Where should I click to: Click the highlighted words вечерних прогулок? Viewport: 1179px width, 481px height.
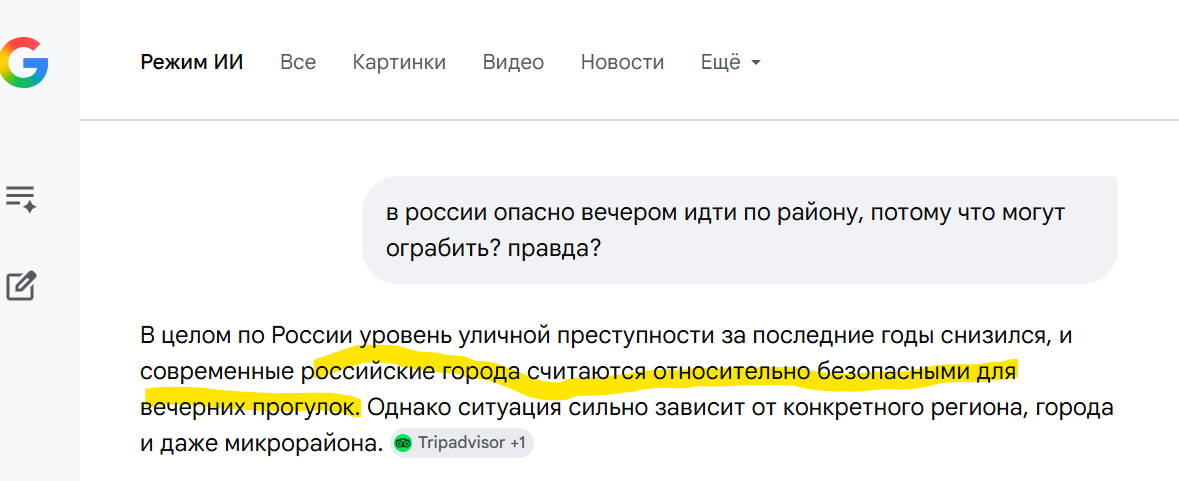click(250, 408)
